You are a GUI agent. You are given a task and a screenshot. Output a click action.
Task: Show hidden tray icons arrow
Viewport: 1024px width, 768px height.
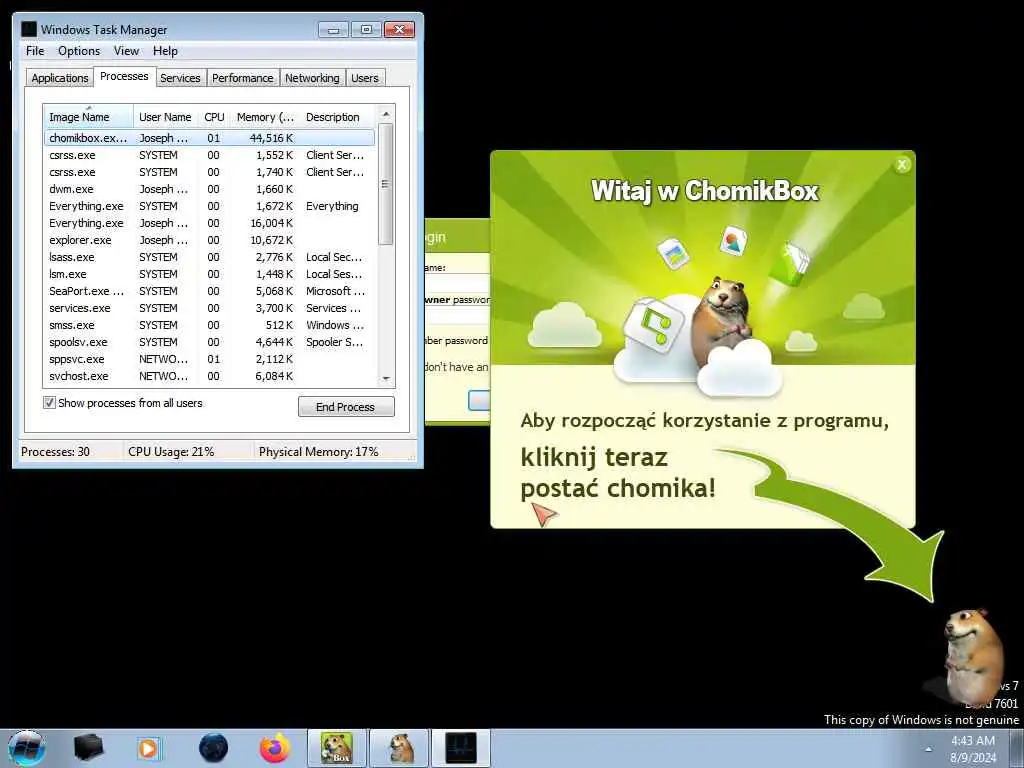928,749
